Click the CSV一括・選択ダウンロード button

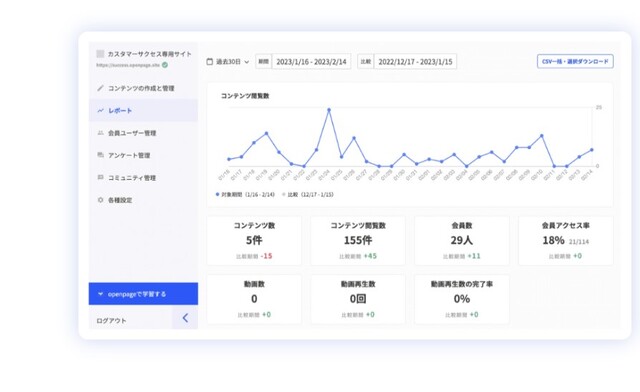click(575, 62)
